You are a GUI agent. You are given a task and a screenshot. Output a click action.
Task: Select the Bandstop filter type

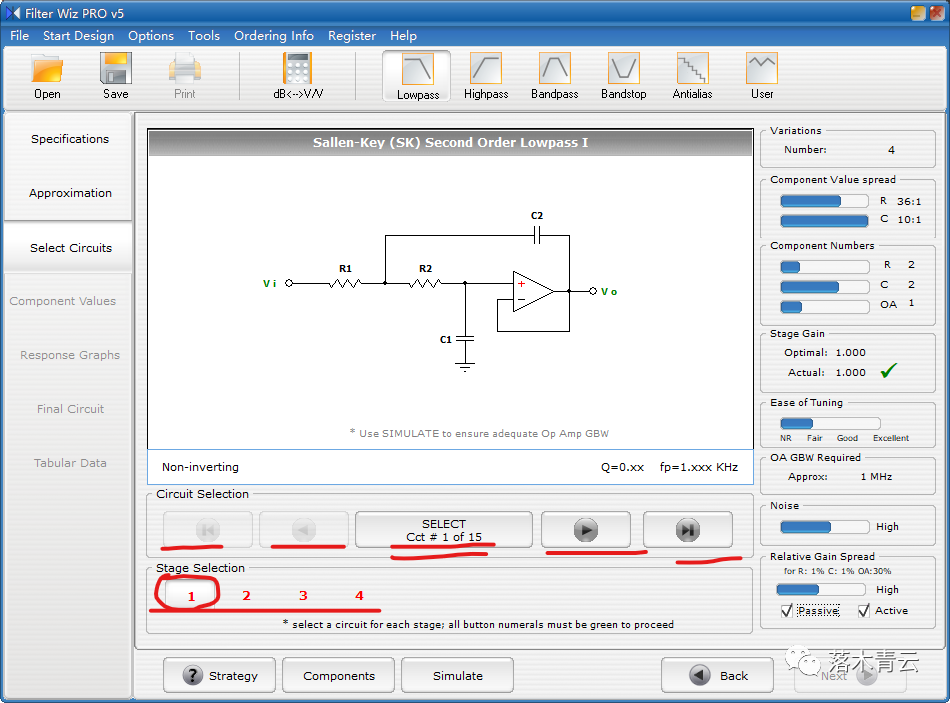pyautogui.click(x=623, y=77)
